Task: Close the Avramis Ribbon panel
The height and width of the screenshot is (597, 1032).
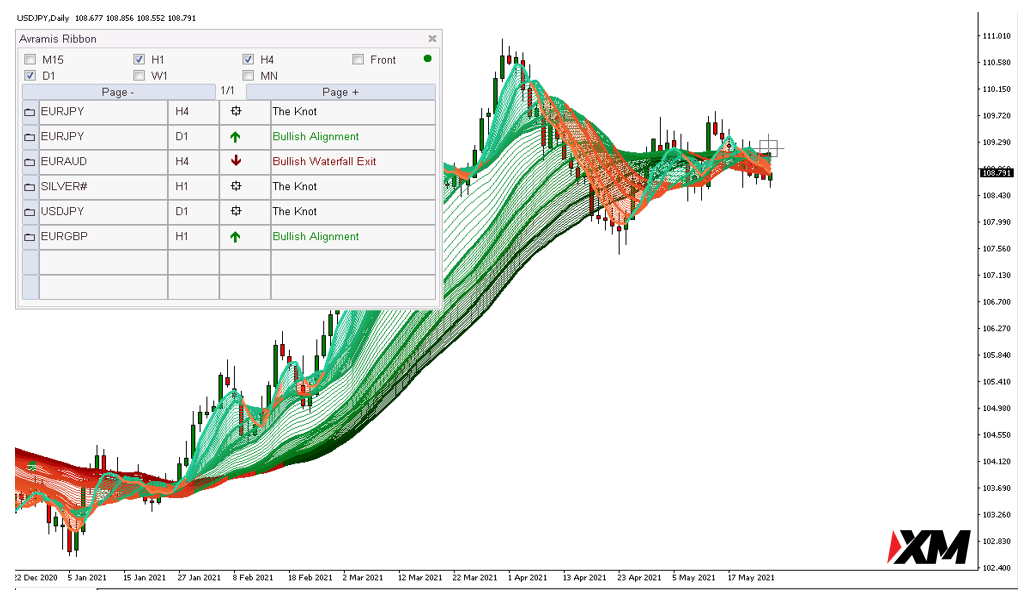Action: pos(432,39)
